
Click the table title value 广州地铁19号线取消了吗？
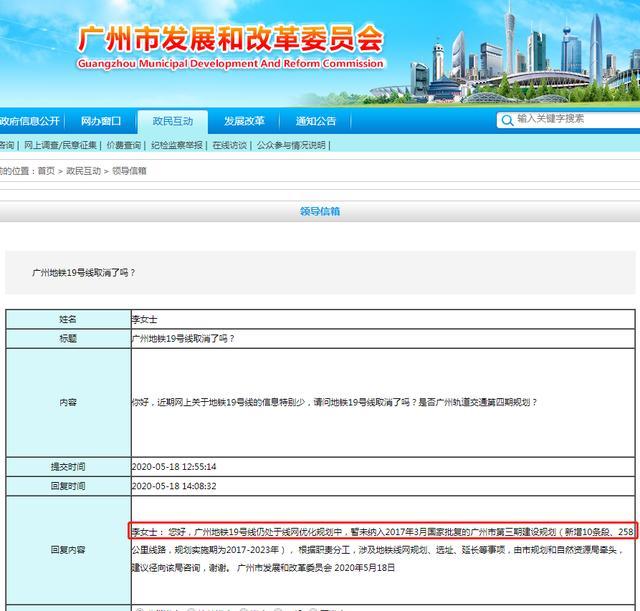[183, 338]
